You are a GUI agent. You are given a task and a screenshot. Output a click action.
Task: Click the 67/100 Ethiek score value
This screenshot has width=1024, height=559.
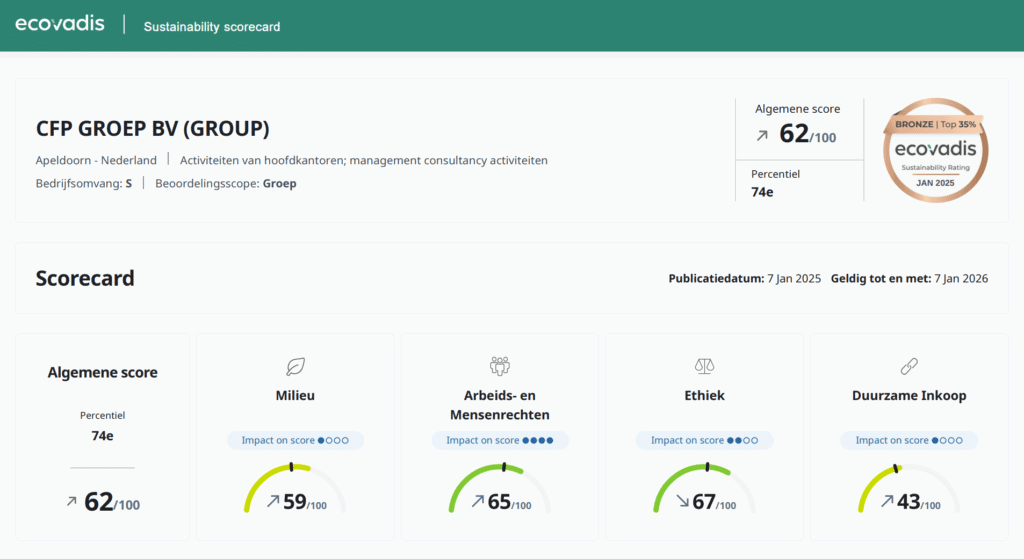tap(714, 502)
